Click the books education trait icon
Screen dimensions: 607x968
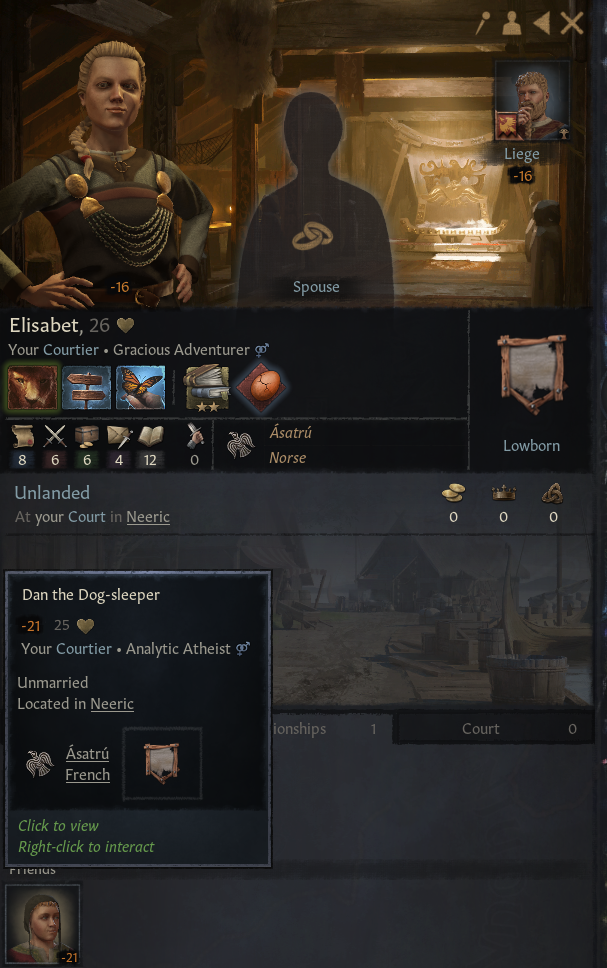pyautogui.click(x=207, y=387)
